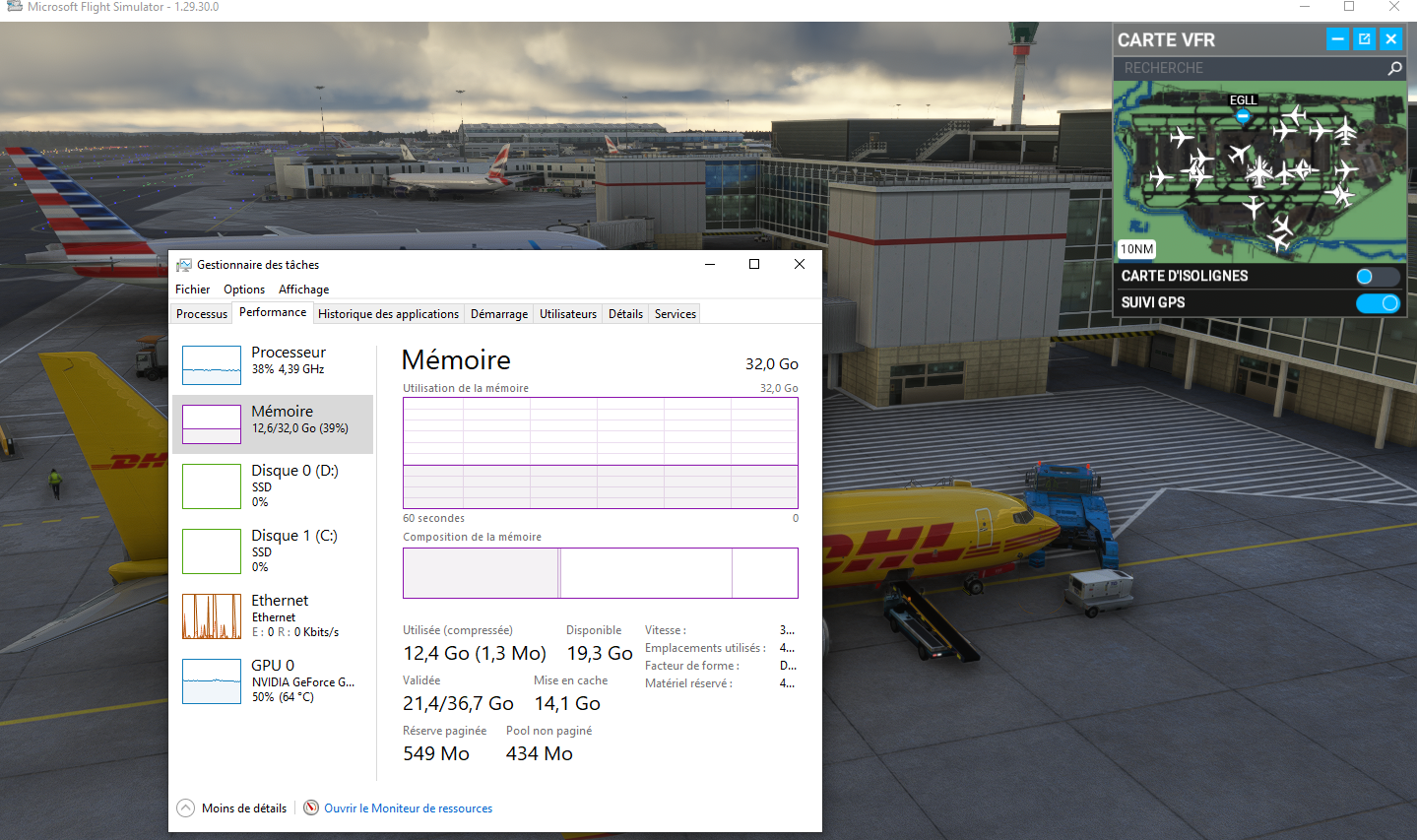The image size is (1417, 840).
Task: Switch to the Détails tab
Action: (x=625, y=314)
